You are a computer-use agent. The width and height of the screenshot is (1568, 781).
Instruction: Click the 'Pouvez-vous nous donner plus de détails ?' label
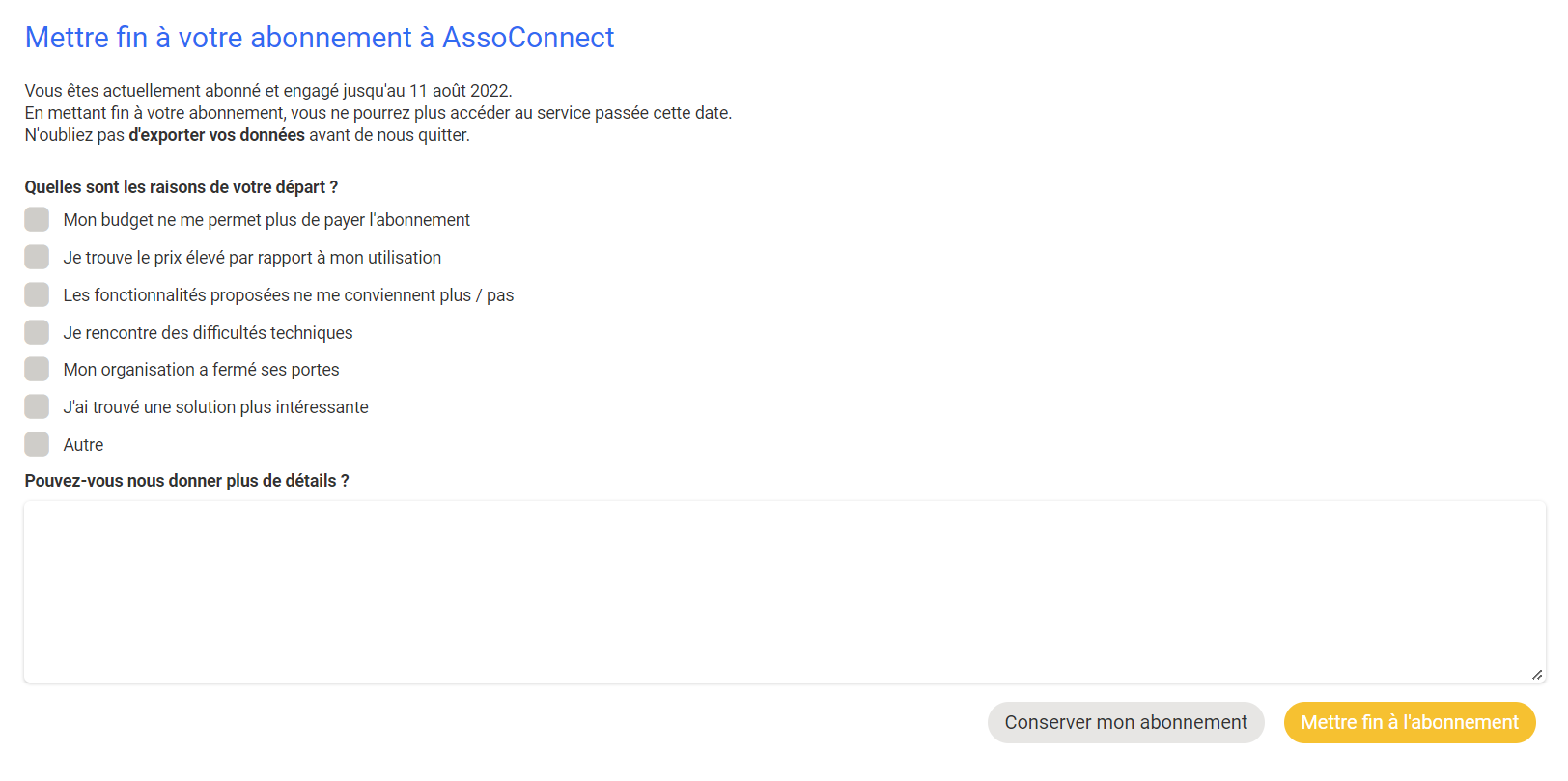pyautogui.click(x=187, y=481)
